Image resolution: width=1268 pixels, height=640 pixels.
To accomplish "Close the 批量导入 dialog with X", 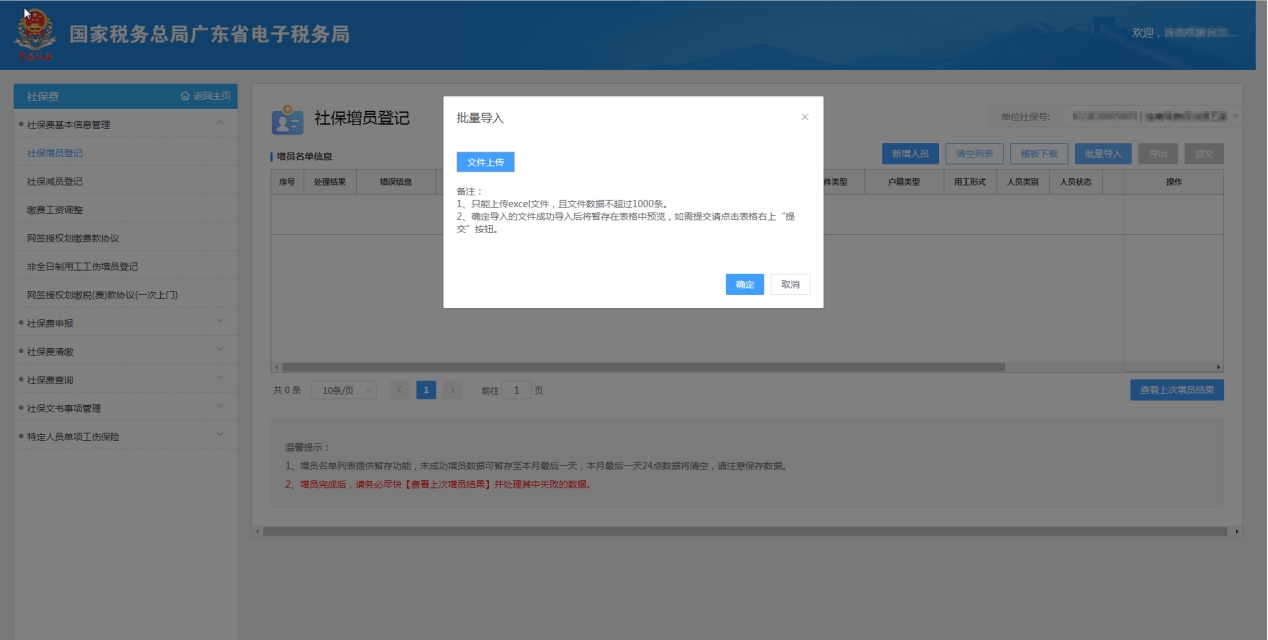I will [805, 117].
